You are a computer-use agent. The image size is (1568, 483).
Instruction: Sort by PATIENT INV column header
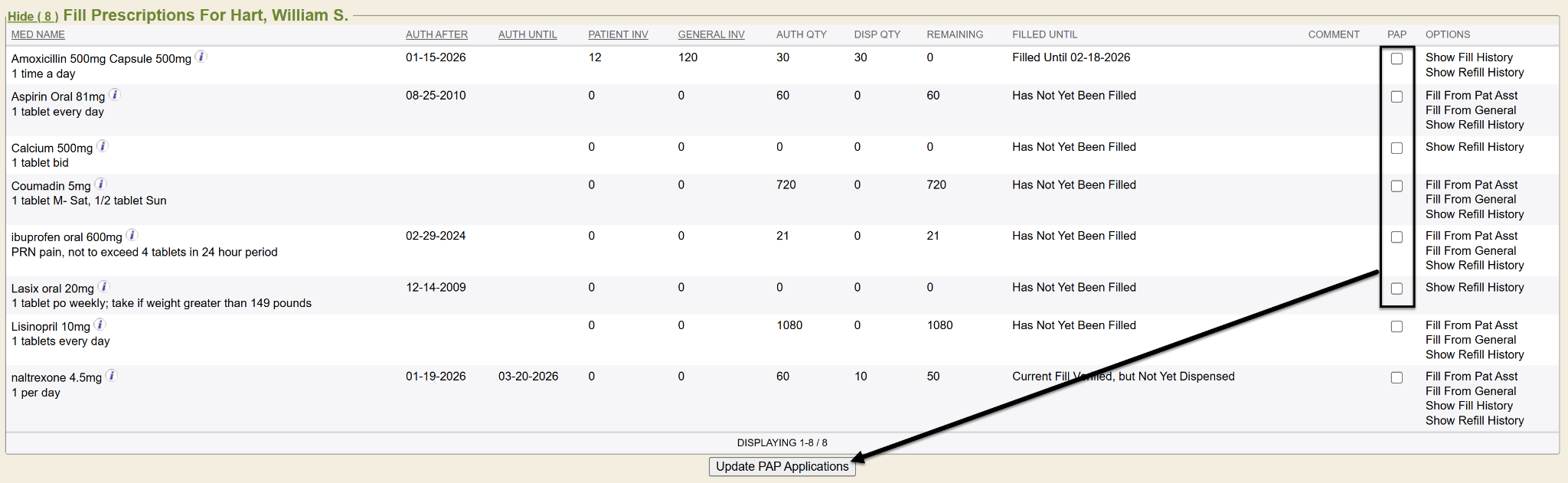click(618, 34)
